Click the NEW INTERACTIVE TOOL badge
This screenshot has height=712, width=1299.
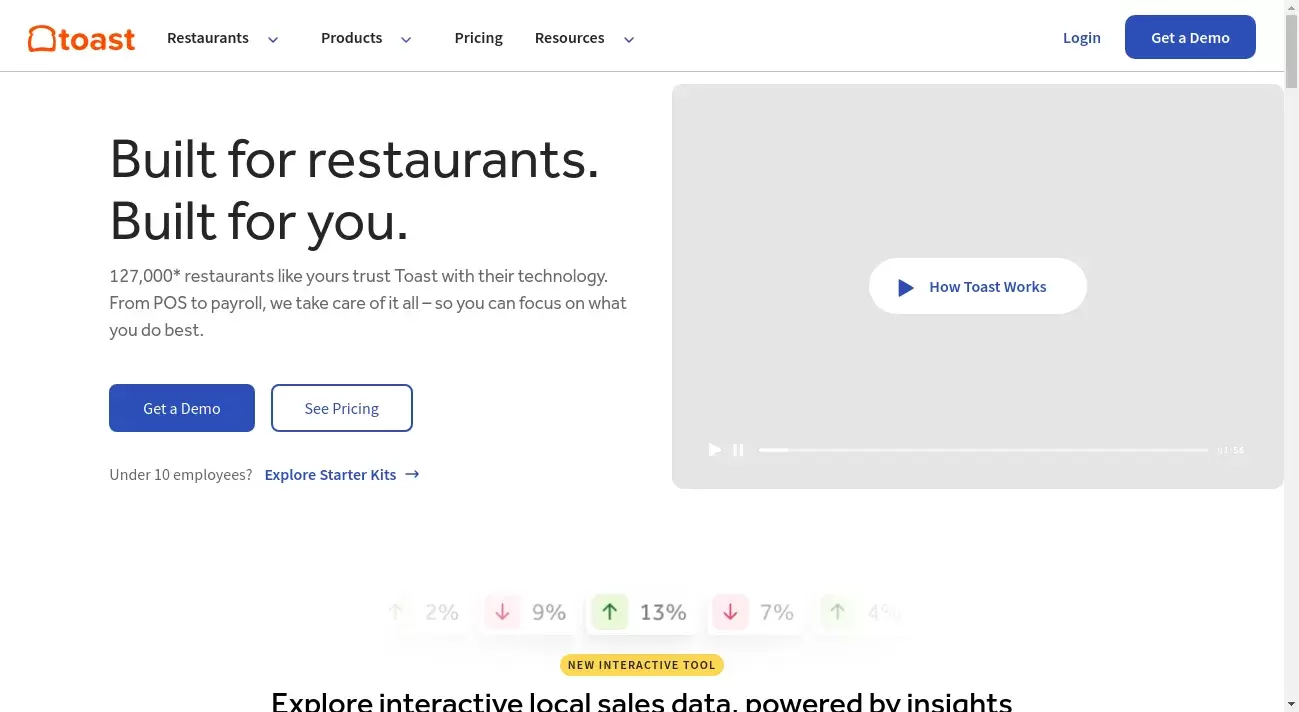point(641,664)
